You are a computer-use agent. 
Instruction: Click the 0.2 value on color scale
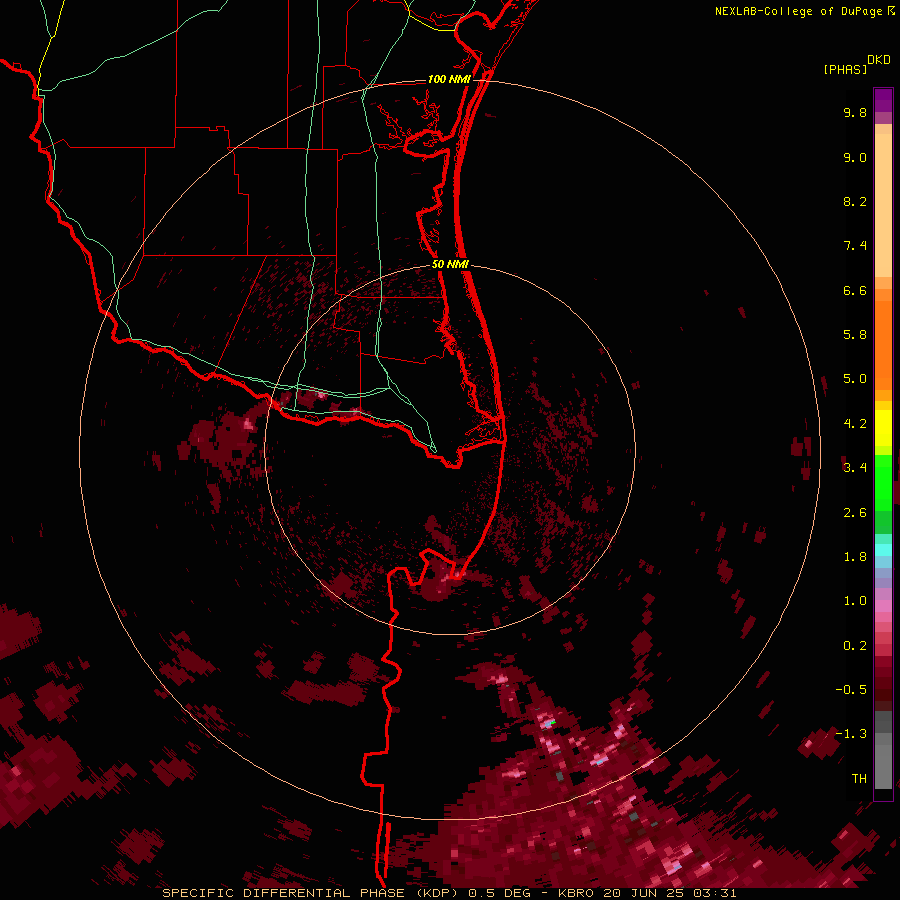[855, 646]
